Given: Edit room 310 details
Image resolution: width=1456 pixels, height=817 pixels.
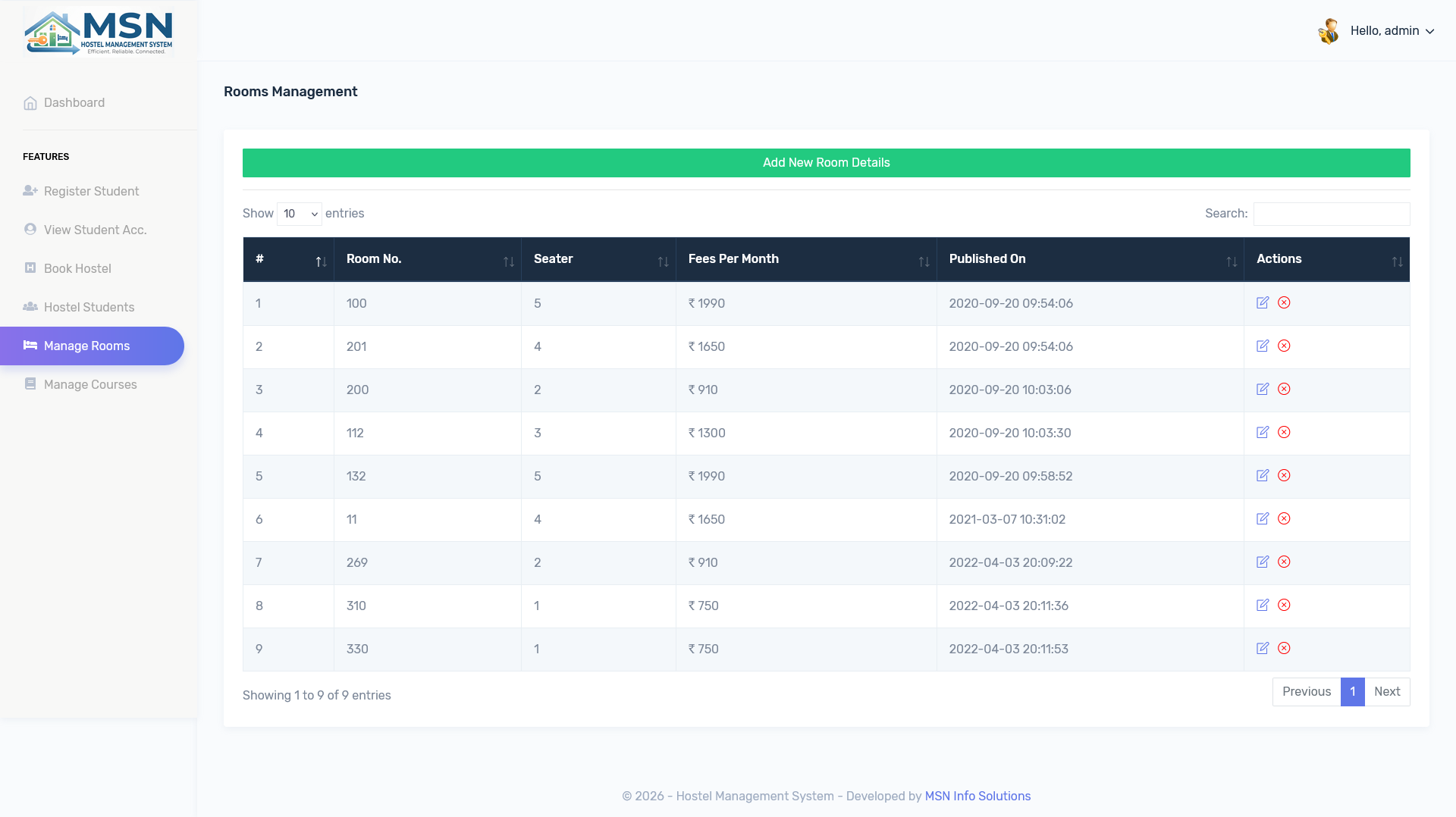Looking at the screenshot, I should 1263,605.
